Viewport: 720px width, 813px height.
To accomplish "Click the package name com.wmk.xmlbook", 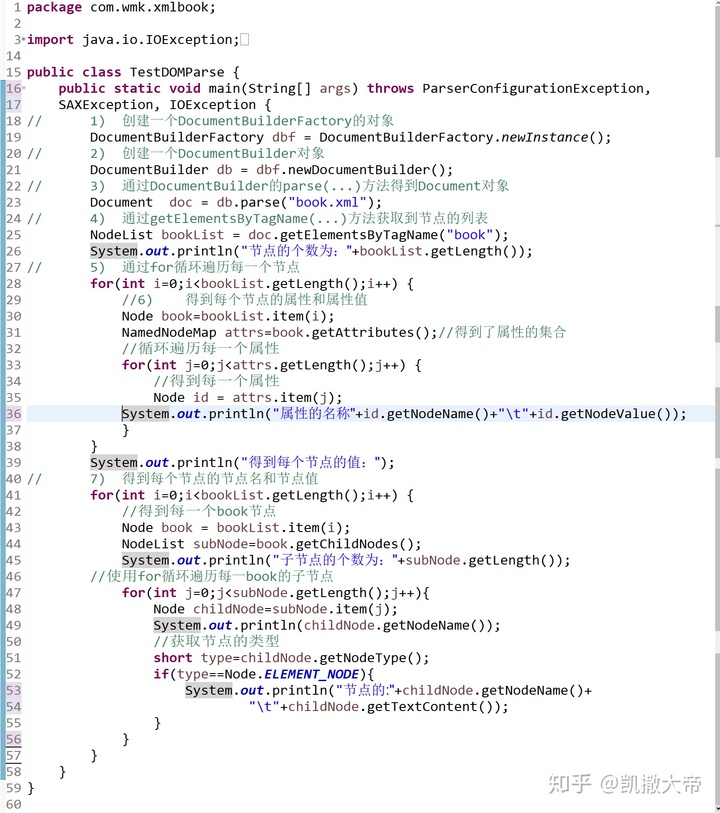I will point(149,7).
